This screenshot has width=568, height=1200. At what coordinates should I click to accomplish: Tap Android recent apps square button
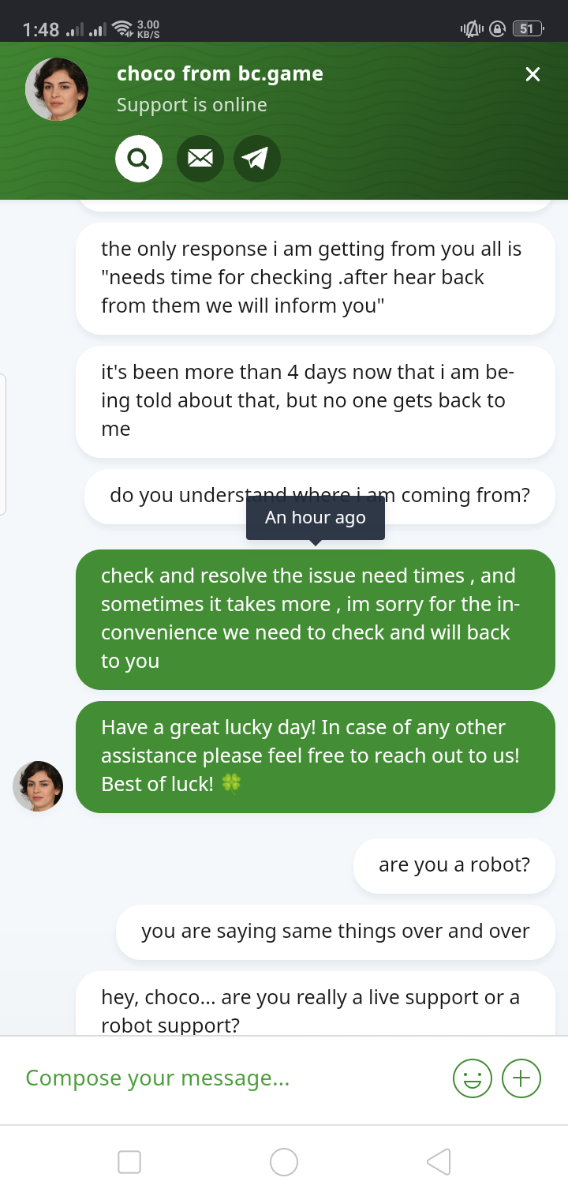click(129, 1161)
